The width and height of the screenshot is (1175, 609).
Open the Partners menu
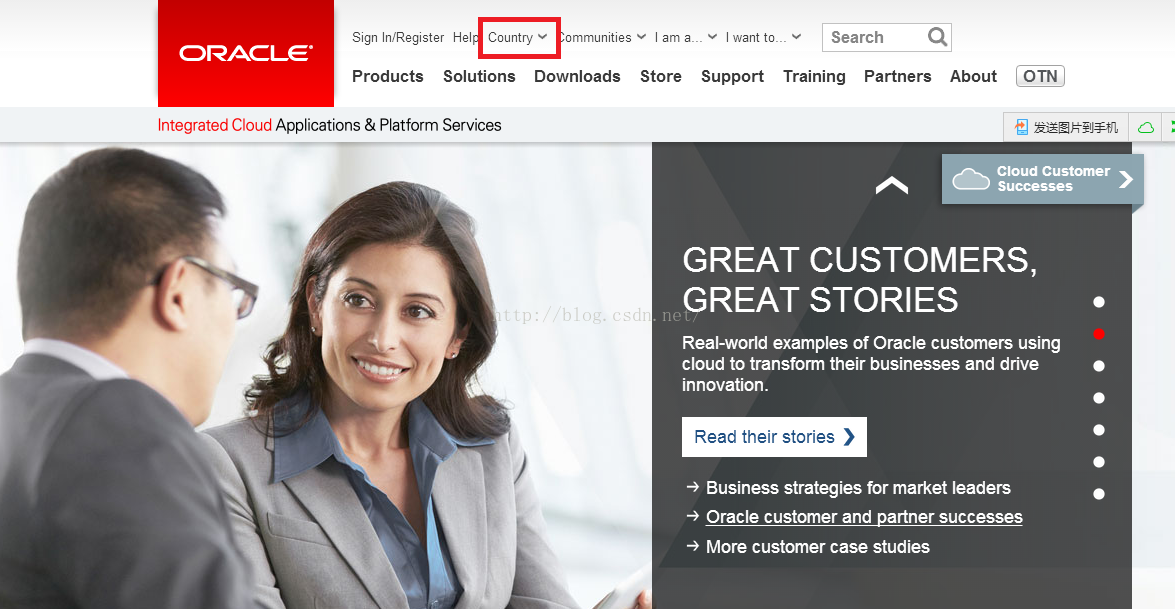pyautogui.click(x=897, y=76)
